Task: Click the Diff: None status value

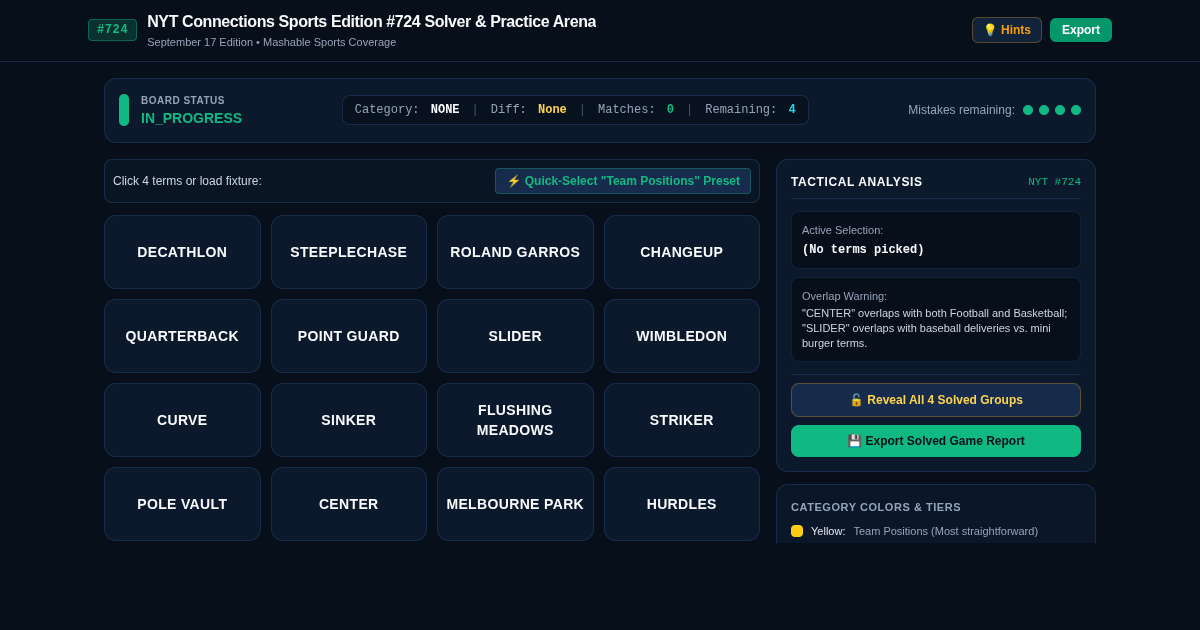Action: pyautogui.click(x=528, y=110)
